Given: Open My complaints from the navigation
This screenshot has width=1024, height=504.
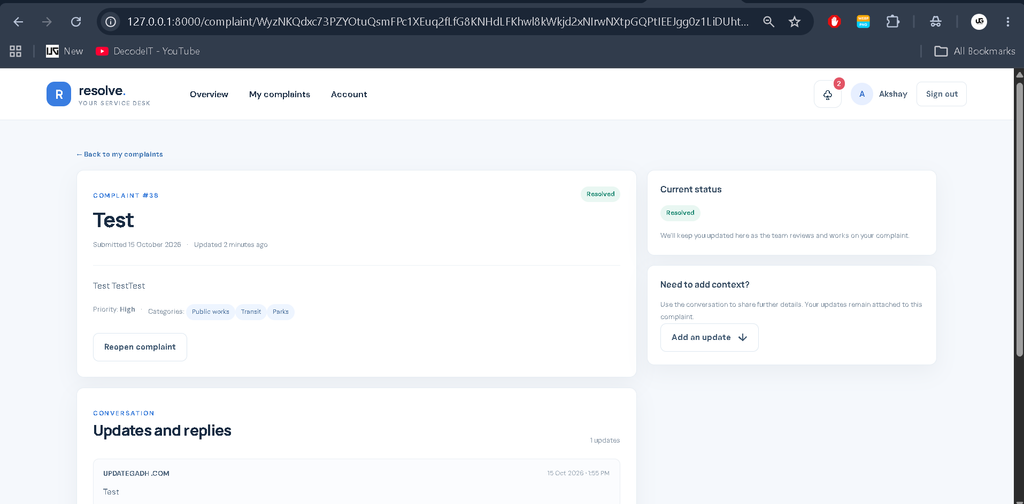Looking at the screenshot, I should (280, 94).
